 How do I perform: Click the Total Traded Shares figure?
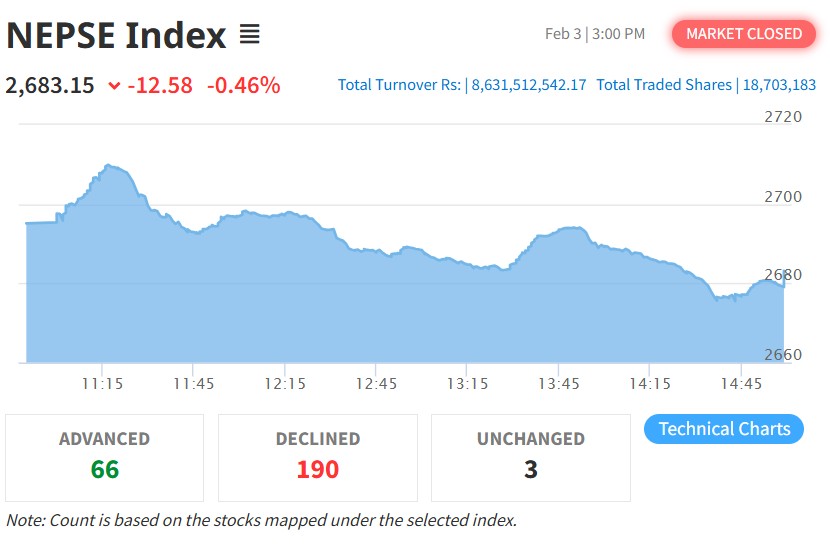pyautogui.click(x=778, y=85)
